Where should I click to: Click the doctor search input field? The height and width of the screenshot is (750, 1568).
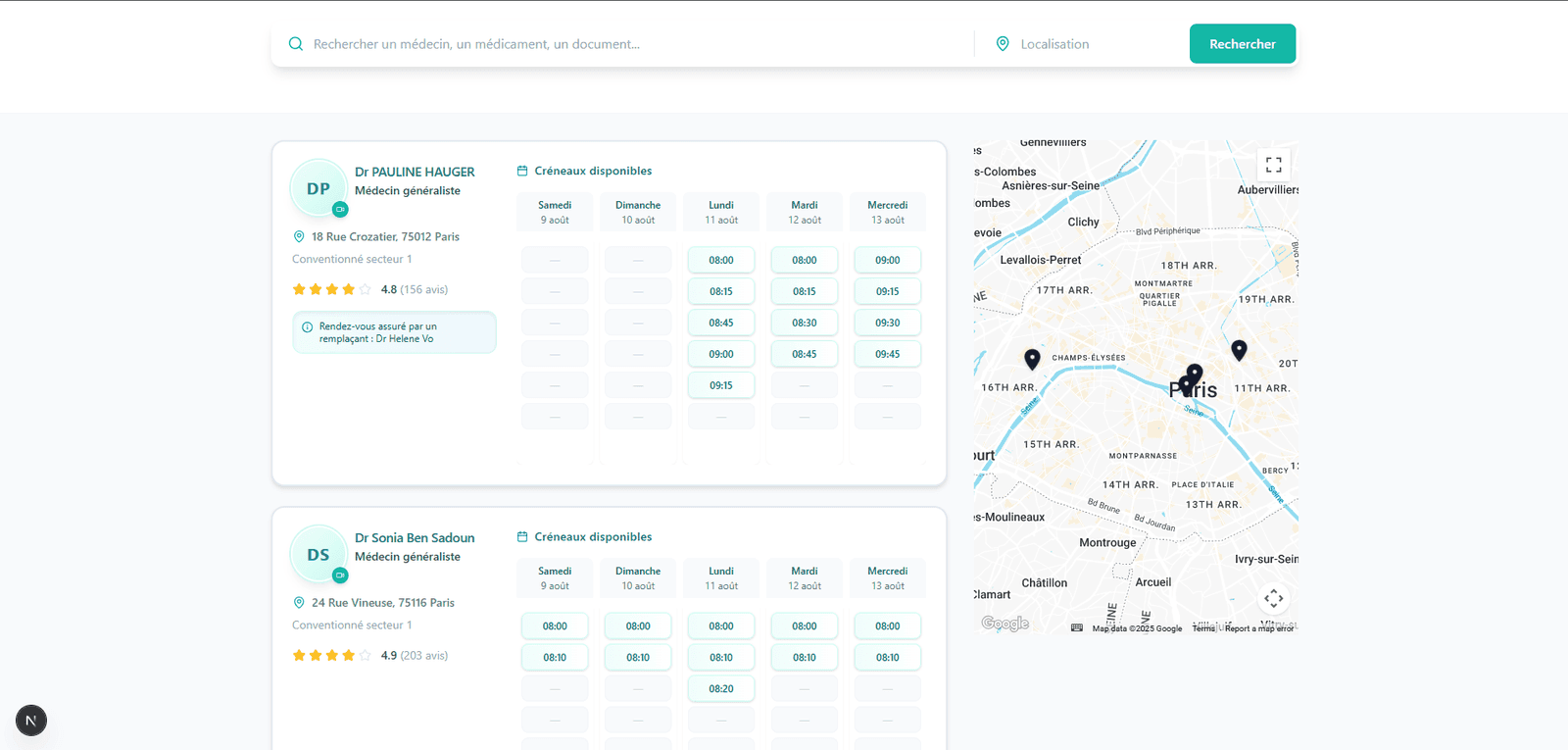coord(637,44)
